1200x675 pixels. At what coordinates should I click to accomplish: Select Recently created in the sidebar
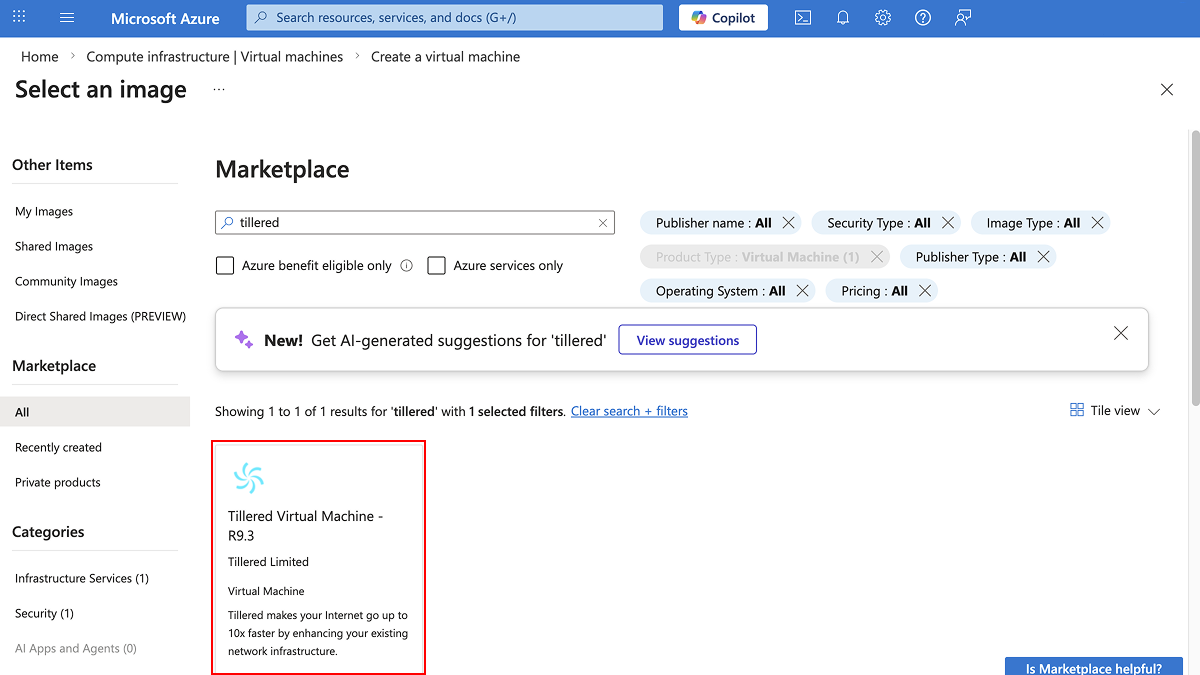tap(58, 447)
